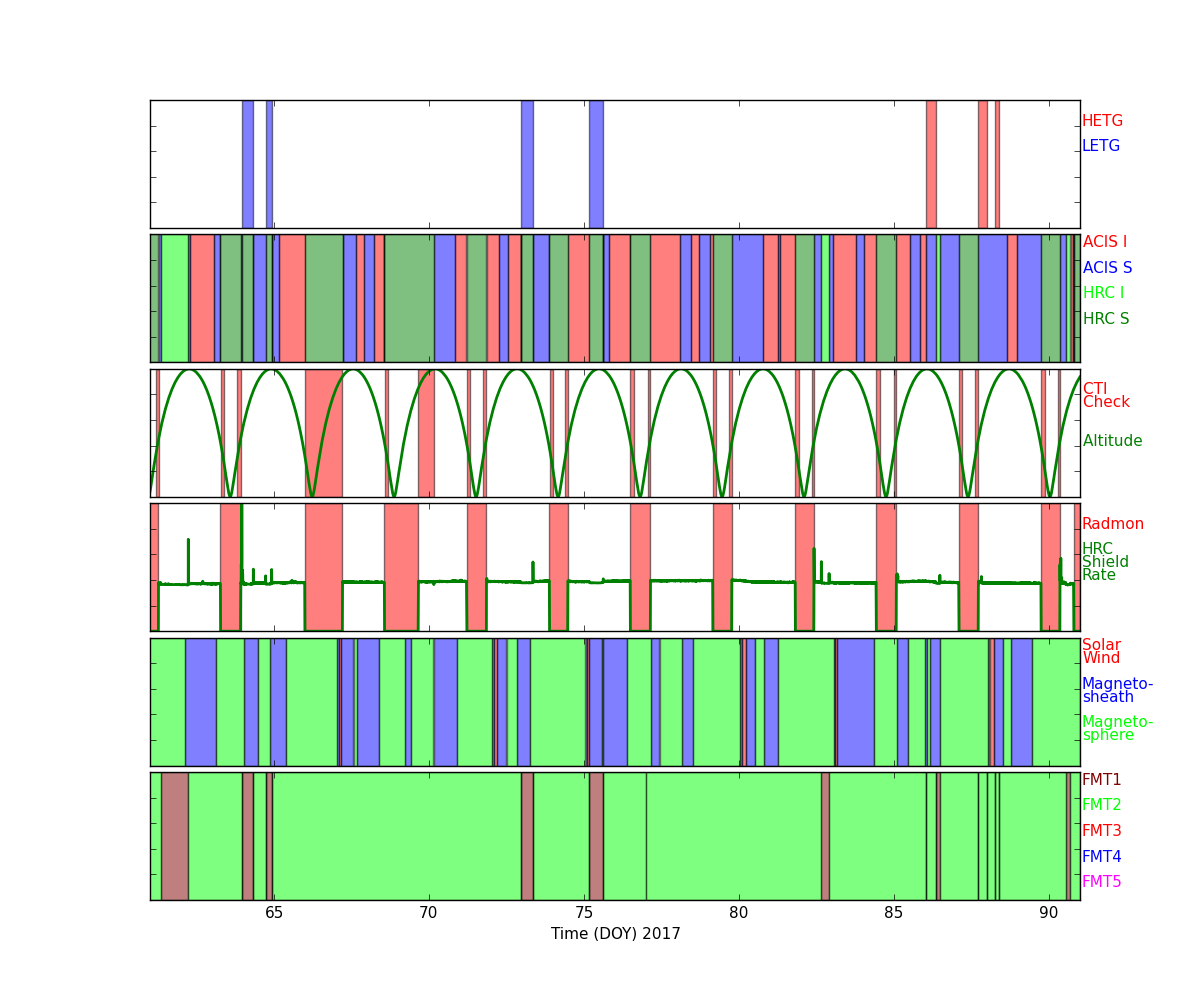Click the Radmon legend label
This screenshot has width=1200, height=1000.
point(1112,524)
